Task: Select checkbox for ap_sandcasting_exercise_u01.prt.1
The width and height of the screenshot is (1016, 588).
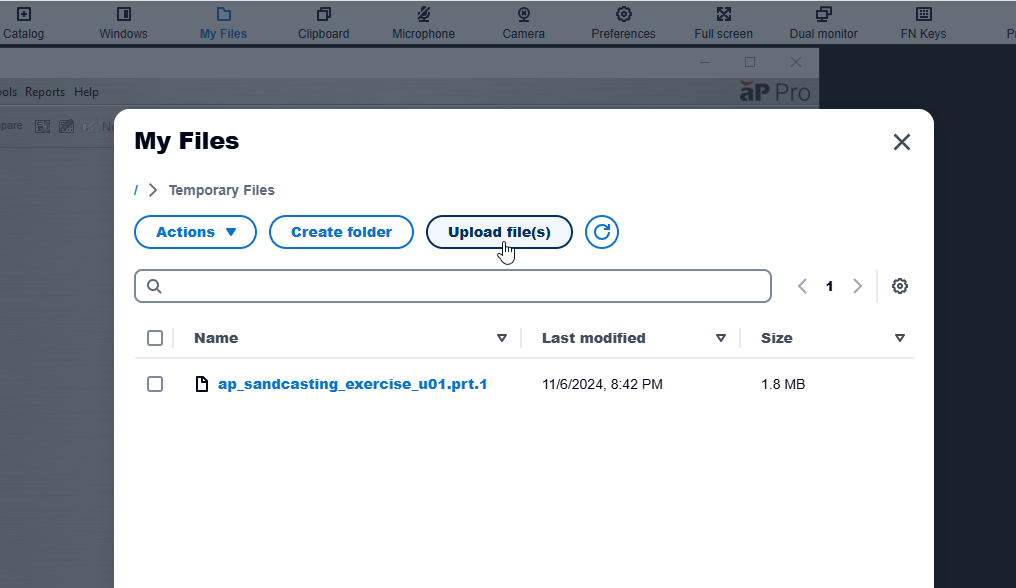Action: (x=155, y=384)
